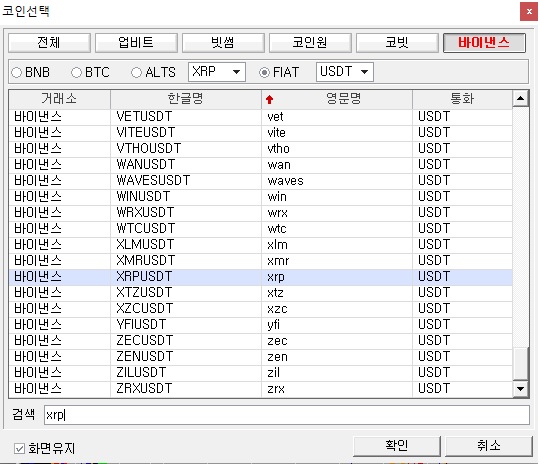Switch to the 전체 exchange tab
Viewport: 540px width, 464px height.
pyautogui.click(x=49, y=43)
